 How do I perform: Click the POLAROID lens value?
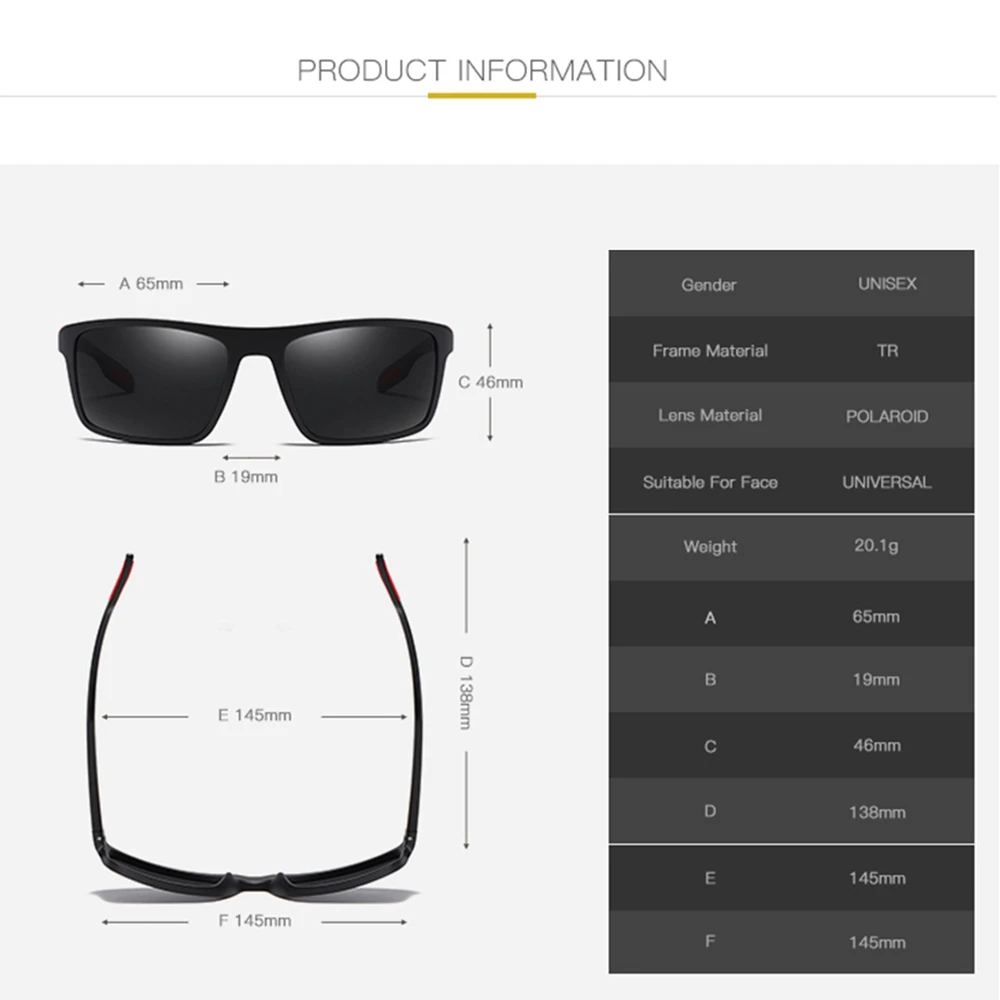(x=887, y=416)
